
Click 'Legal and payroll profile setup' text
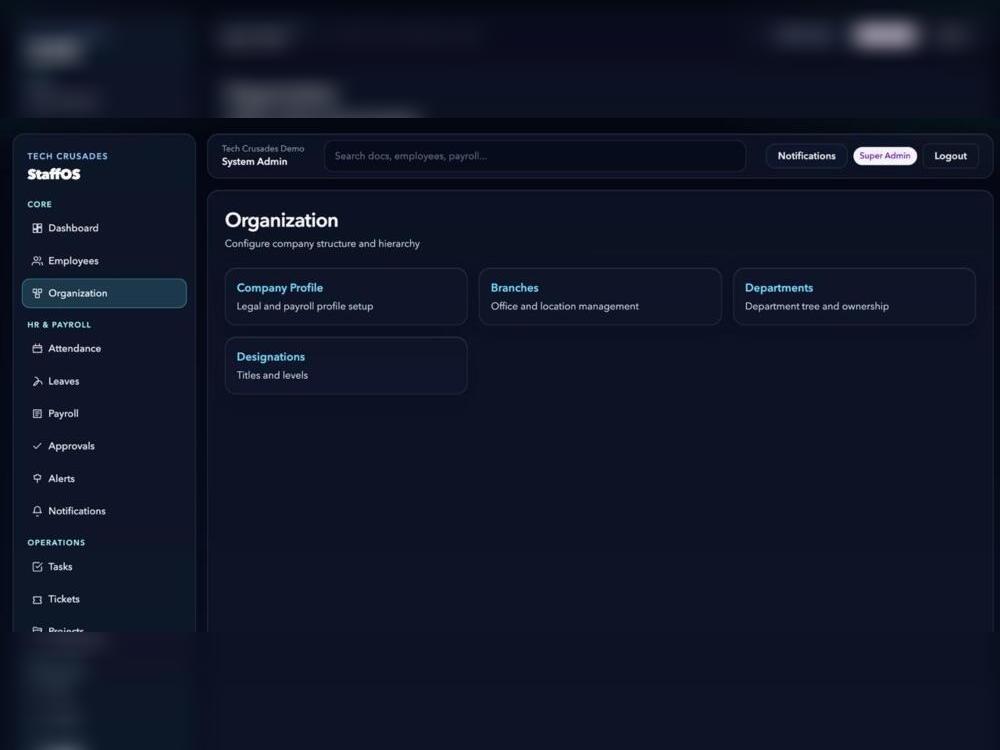305,306
